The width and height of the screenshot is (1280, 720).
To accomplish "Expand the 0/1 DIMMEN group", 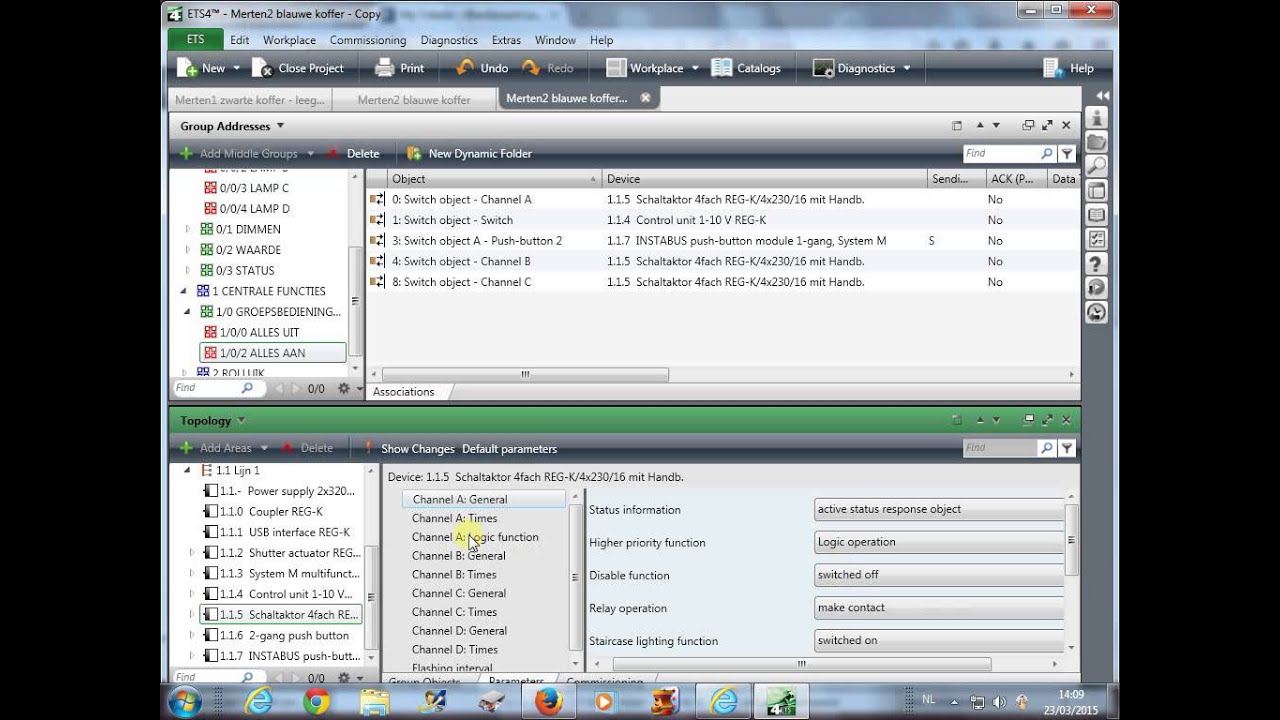I will tap(187, 229).
